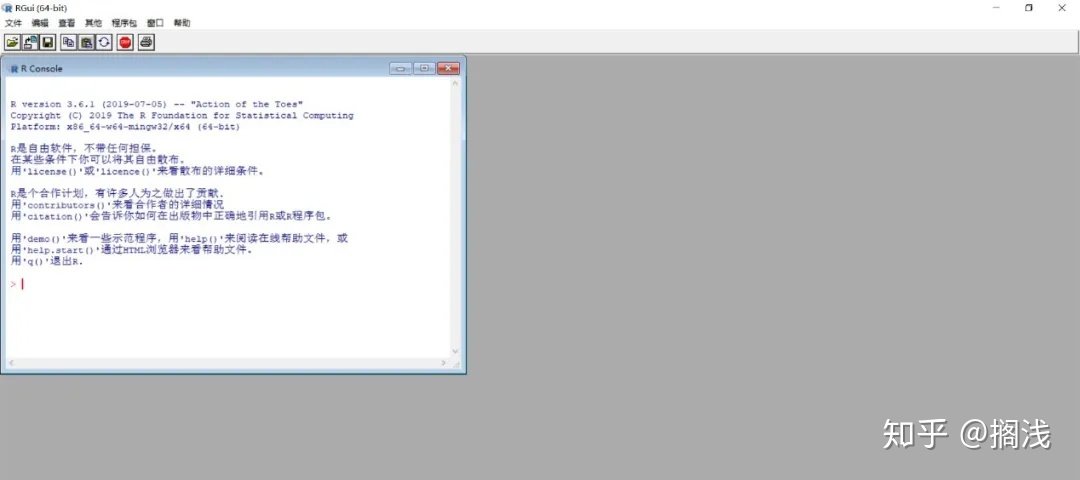Open the 查看 menu

67,23
